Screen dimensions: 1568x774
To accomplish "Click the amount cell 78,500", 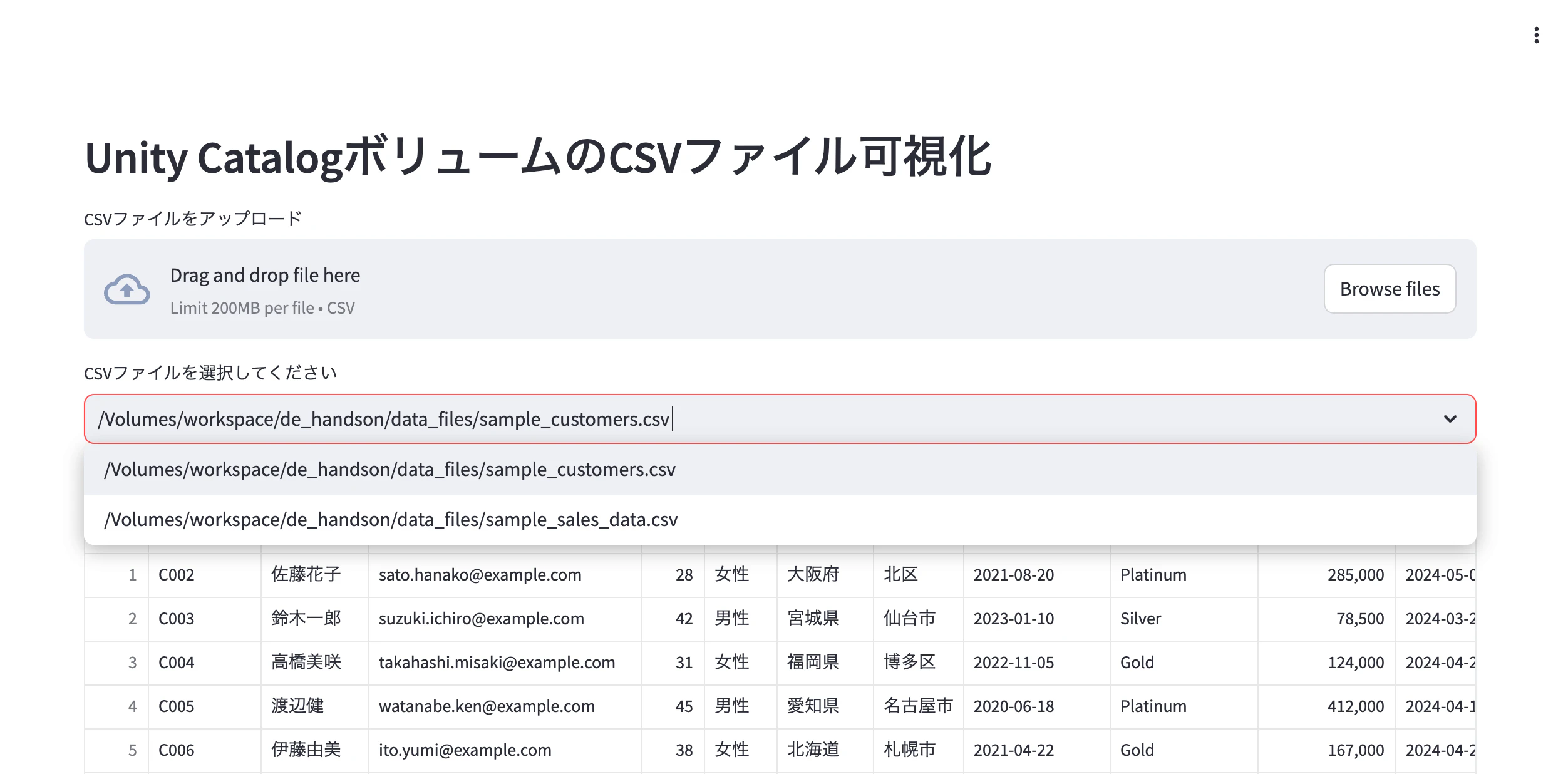I will [x=1327, y=619].
